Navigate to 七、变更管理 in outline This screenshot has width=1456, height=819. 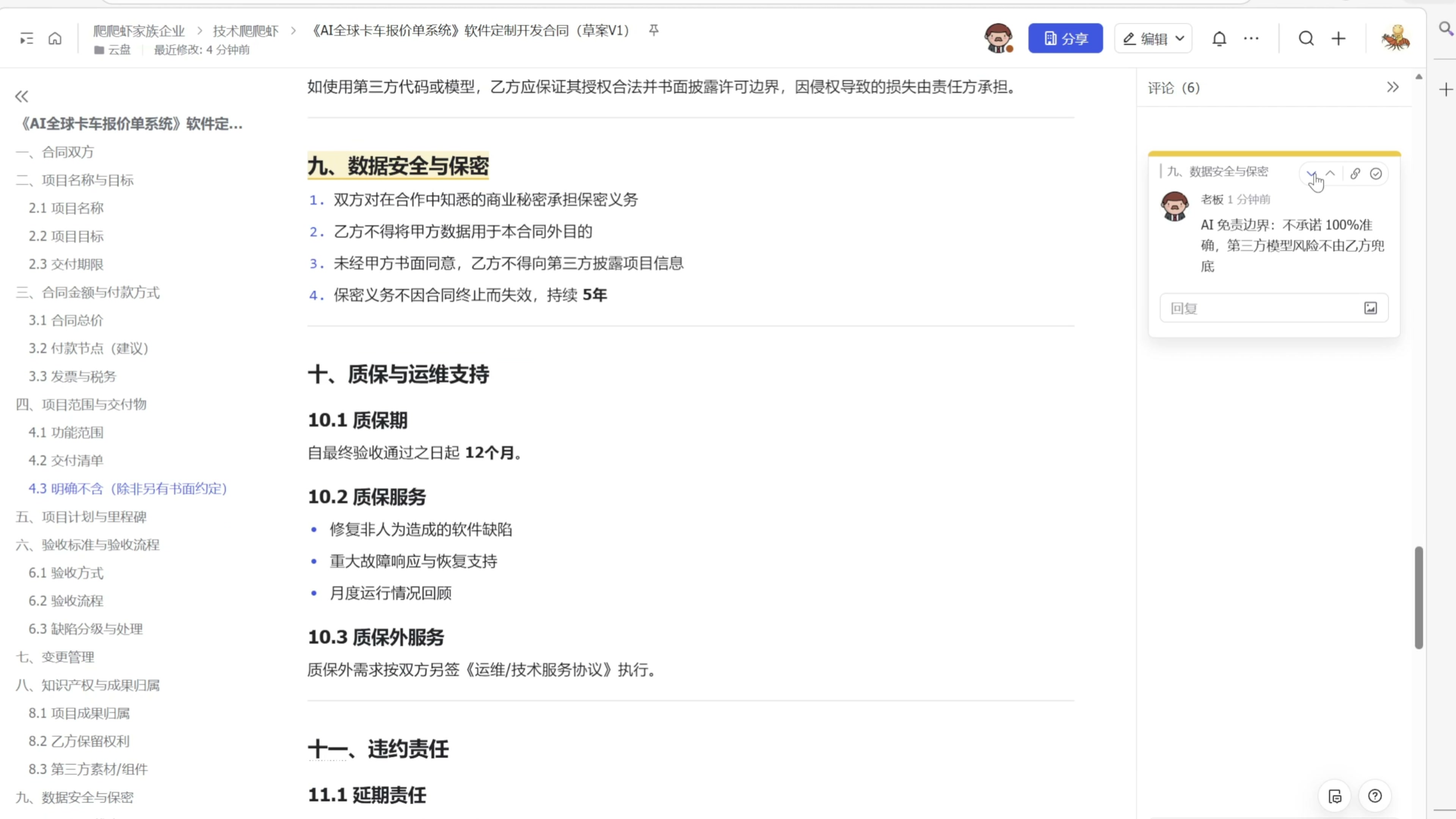coord(55,657)
